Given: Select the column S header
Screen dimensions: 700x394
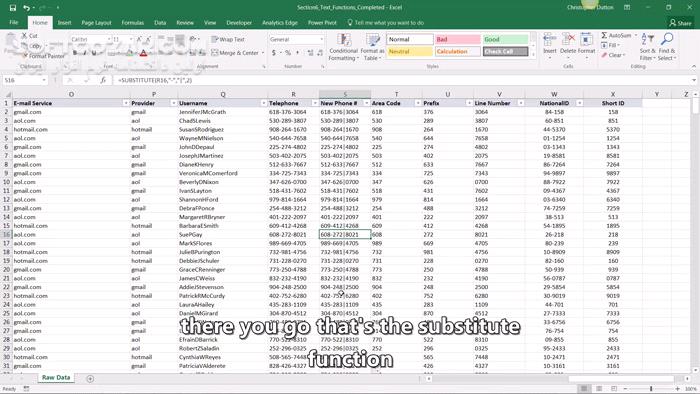Looking at the screenshot, I should coord(345,94).
